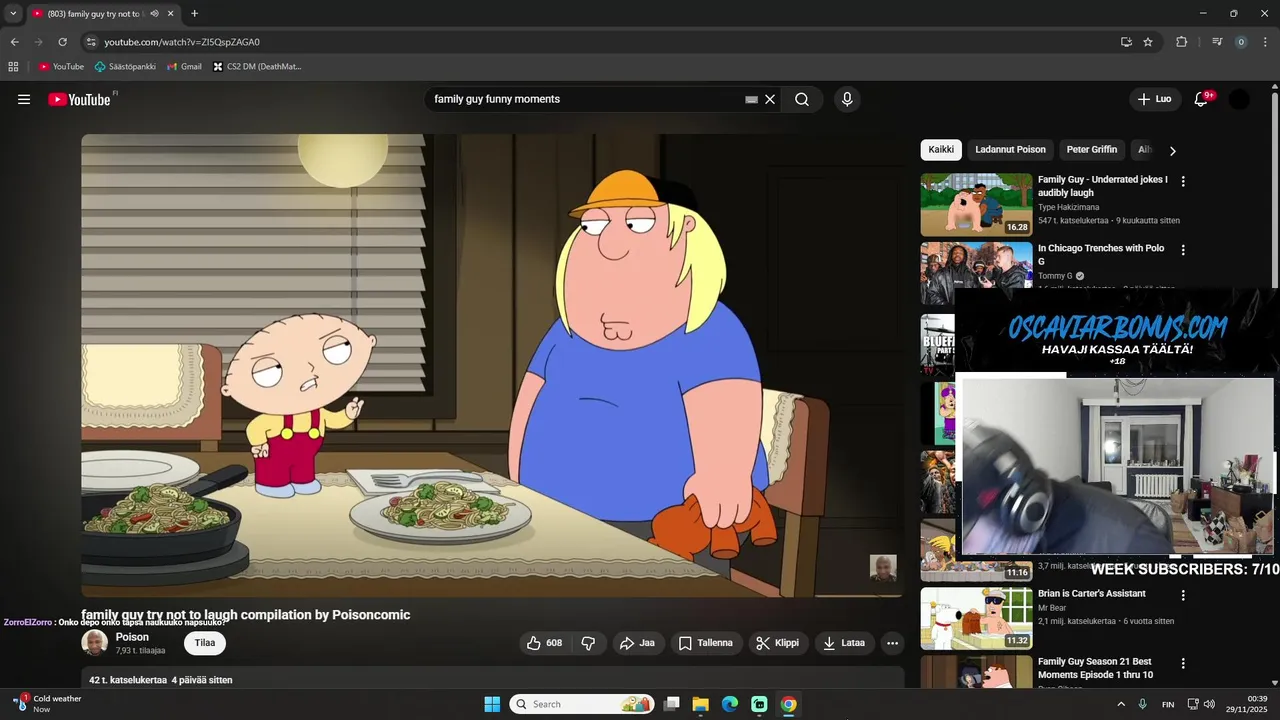Image resolution: width=1280 pixels, height=720 pixels.
Task: Open Chrome three-dot menu
Action: pos(1265,42)
